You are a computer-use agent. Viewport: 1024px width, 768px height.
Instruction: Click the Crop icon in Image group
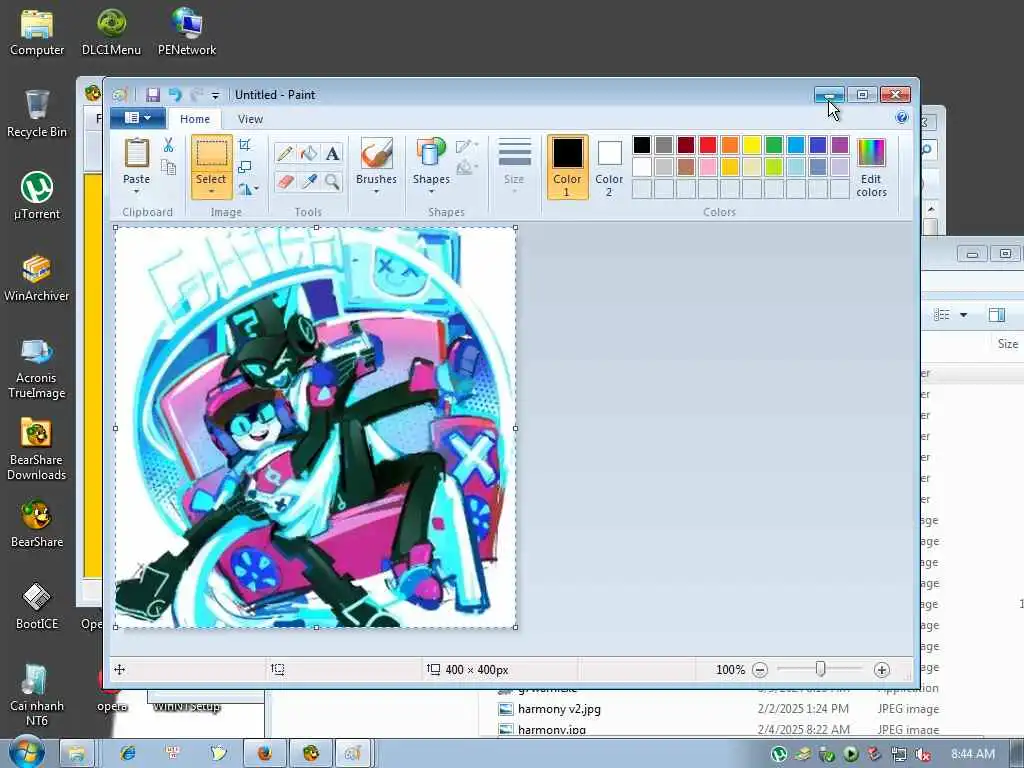245,145
